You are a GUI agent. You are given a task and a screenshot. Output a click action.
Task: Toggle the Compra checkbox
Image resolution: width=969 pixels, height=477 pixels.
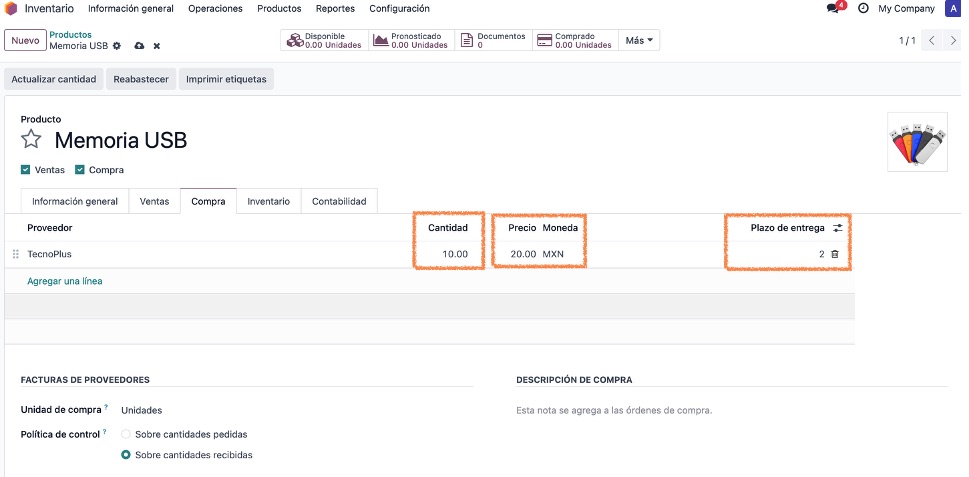point(80,170)
